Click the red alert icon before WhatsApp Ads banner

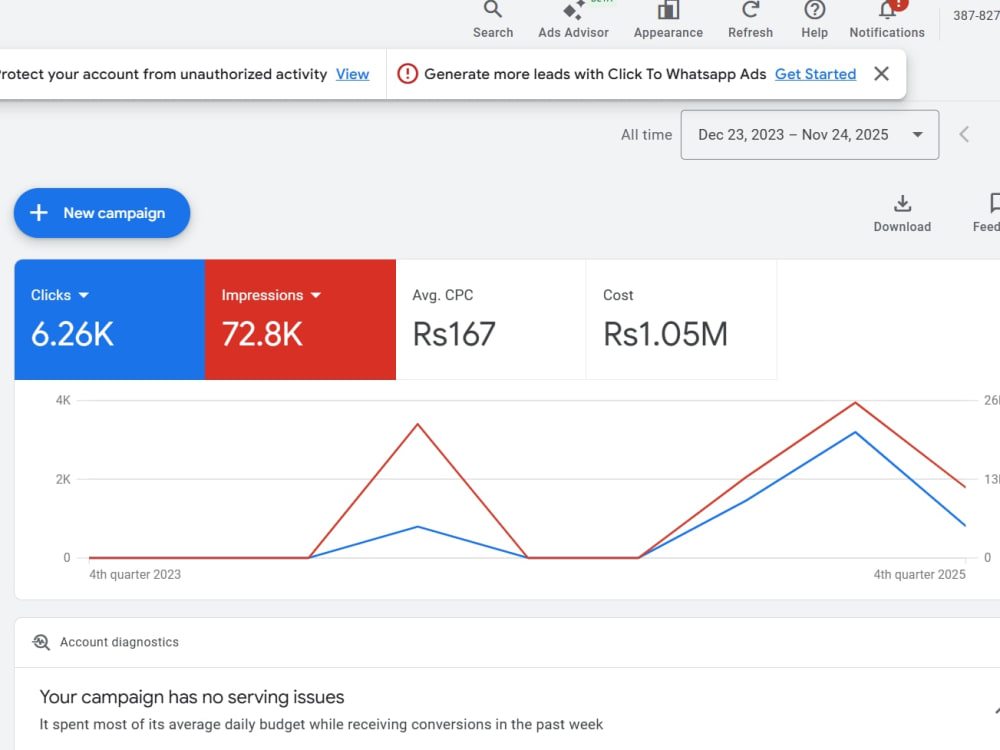point(407,74)
